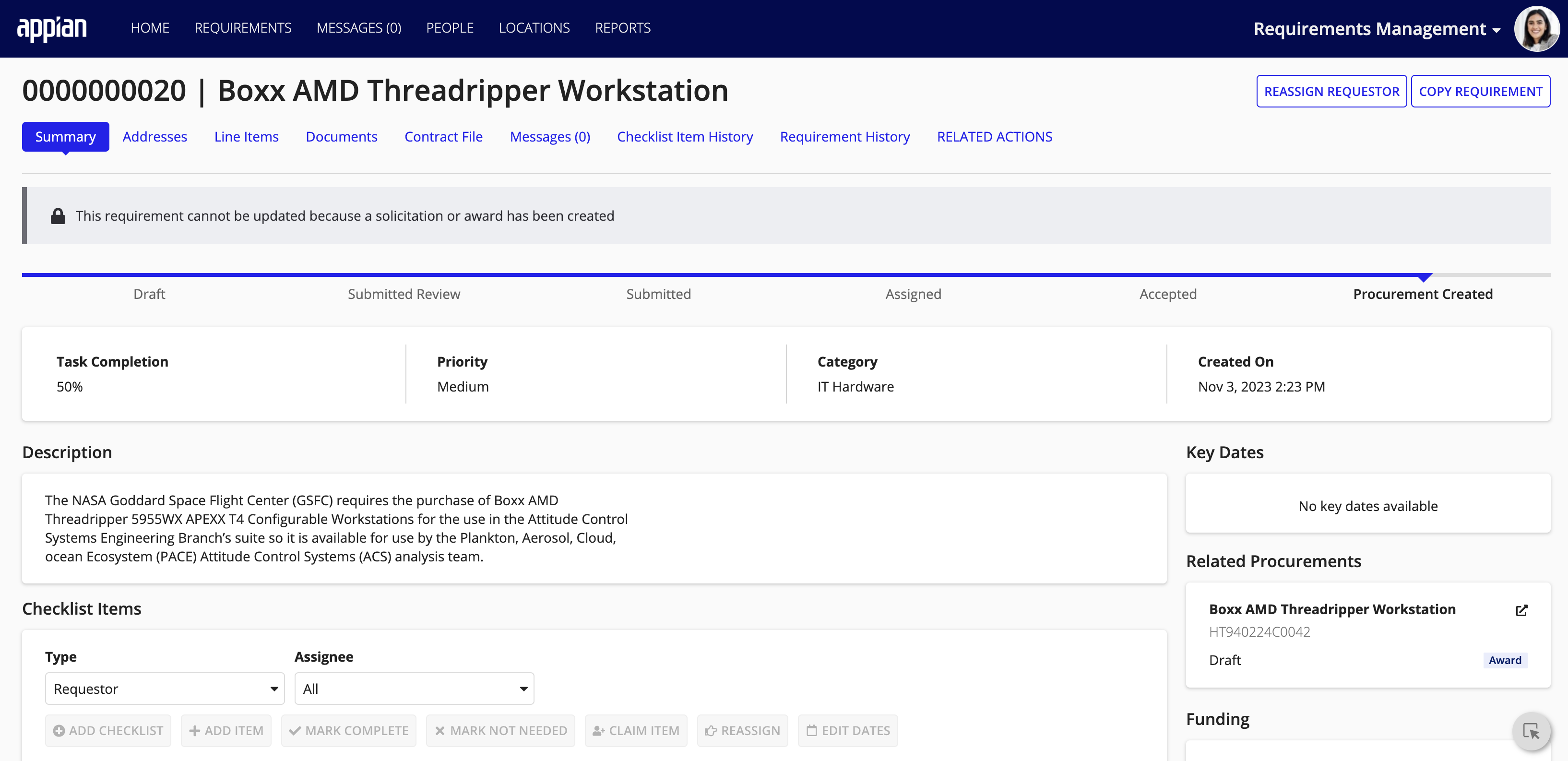The width and height of the screenshot is (1568, 761).
Task: Switch to the Line Items tab
Action: pos(247,136)
